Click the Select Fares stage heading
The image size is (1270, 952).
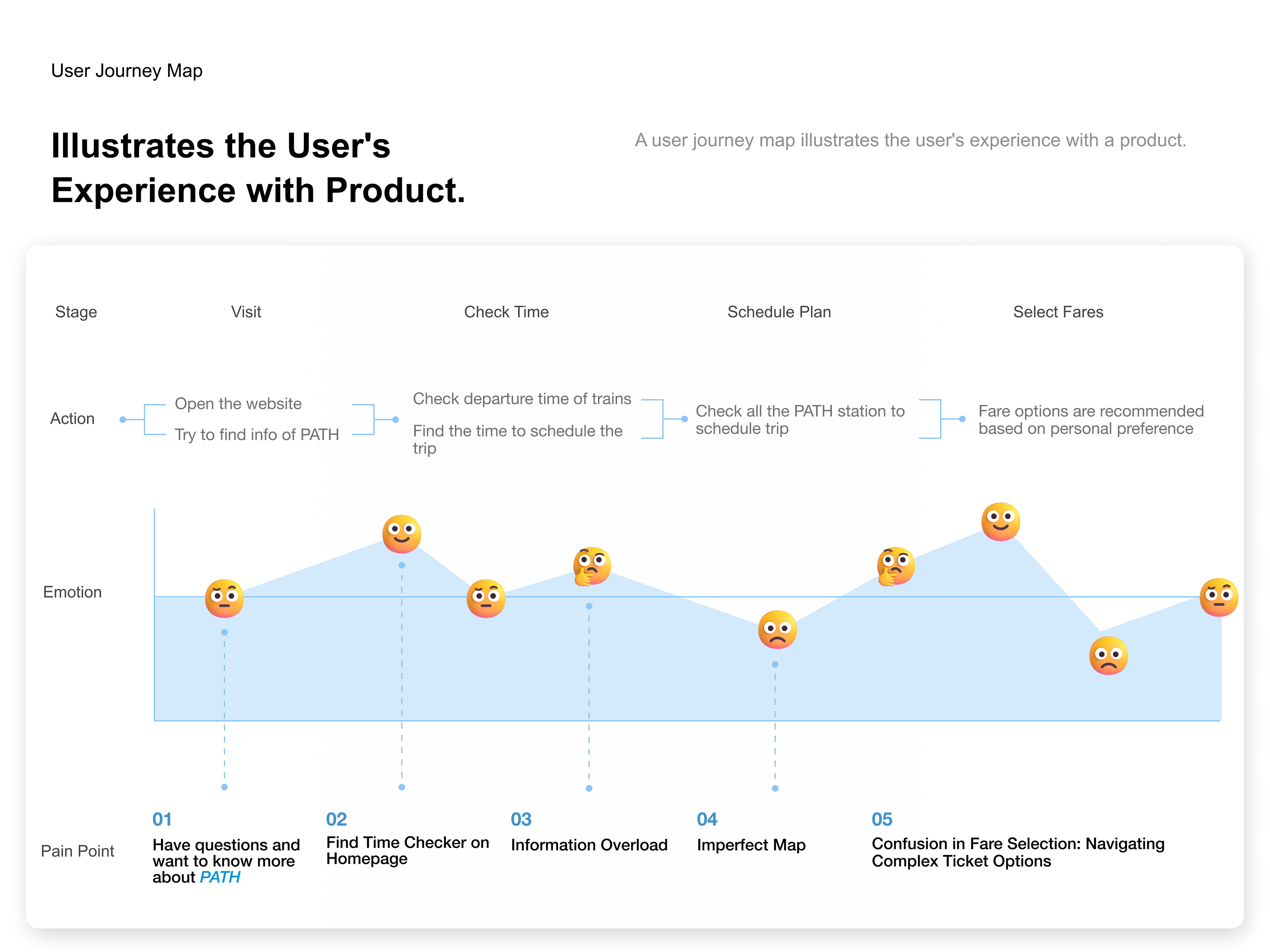(x=1058, y=312)
